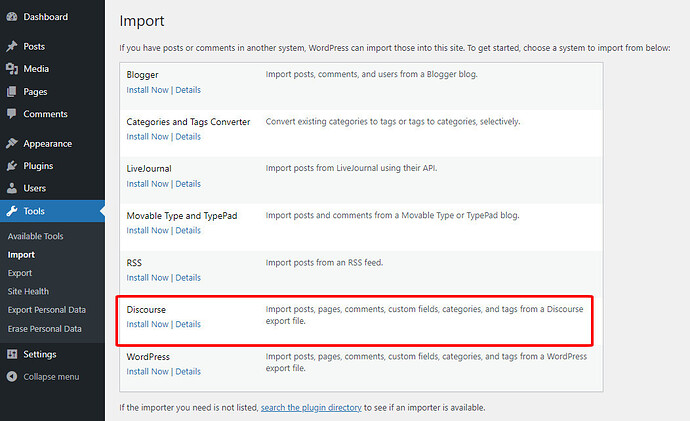View Details for Movable Type and TypePad
The width and height of the screenshot is (690, 421).
[x=188, y=230]
